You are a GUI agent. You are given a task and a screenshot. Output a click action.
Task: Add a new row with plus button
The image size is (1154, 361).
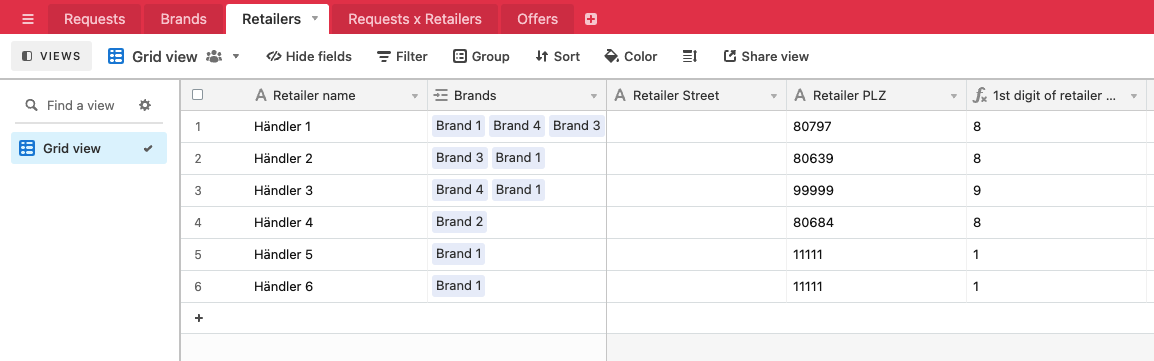tap(199, 318)
